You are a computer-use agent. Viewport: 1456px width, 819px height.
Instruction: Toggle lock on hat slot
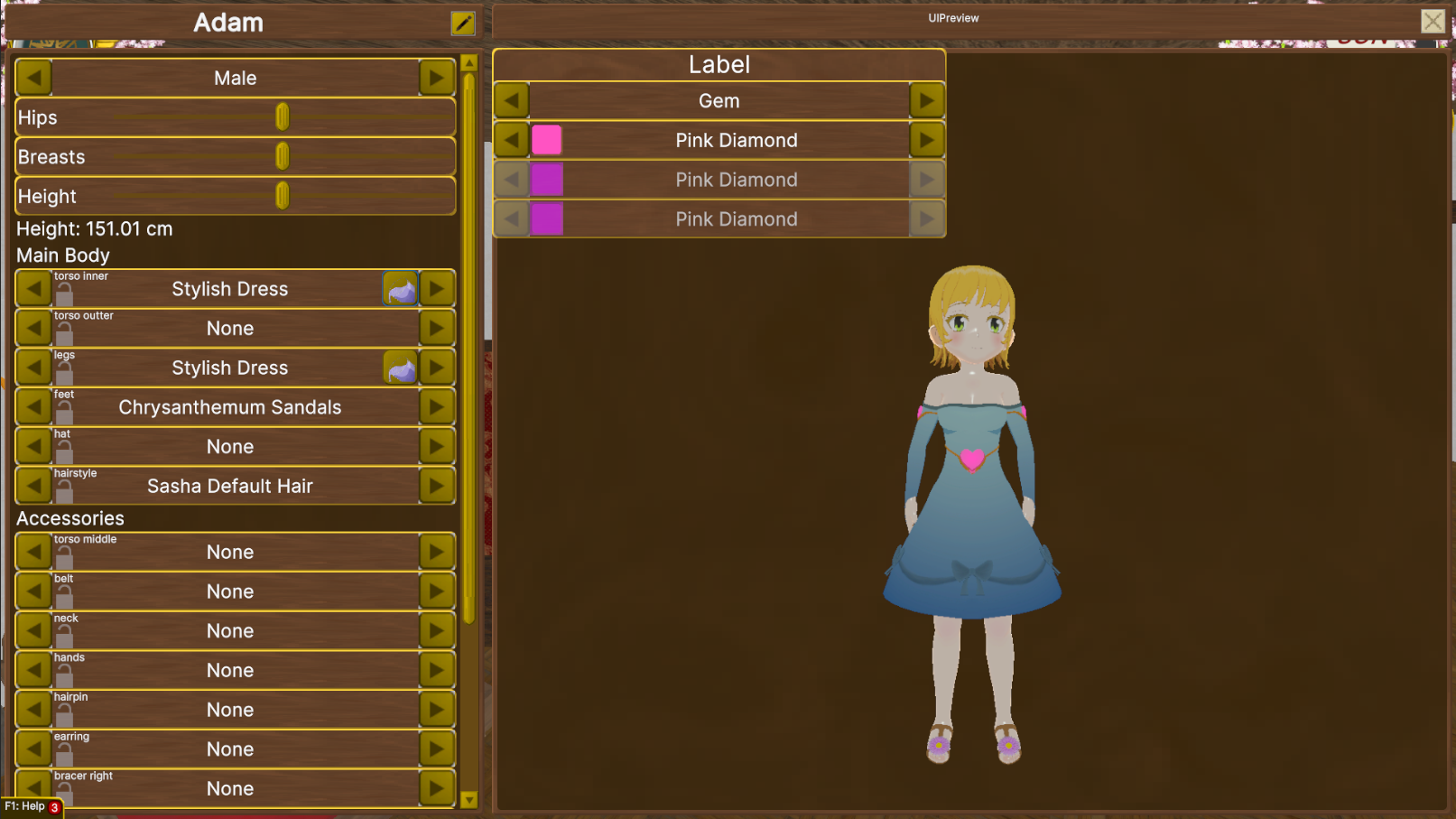tap(64, 452)
